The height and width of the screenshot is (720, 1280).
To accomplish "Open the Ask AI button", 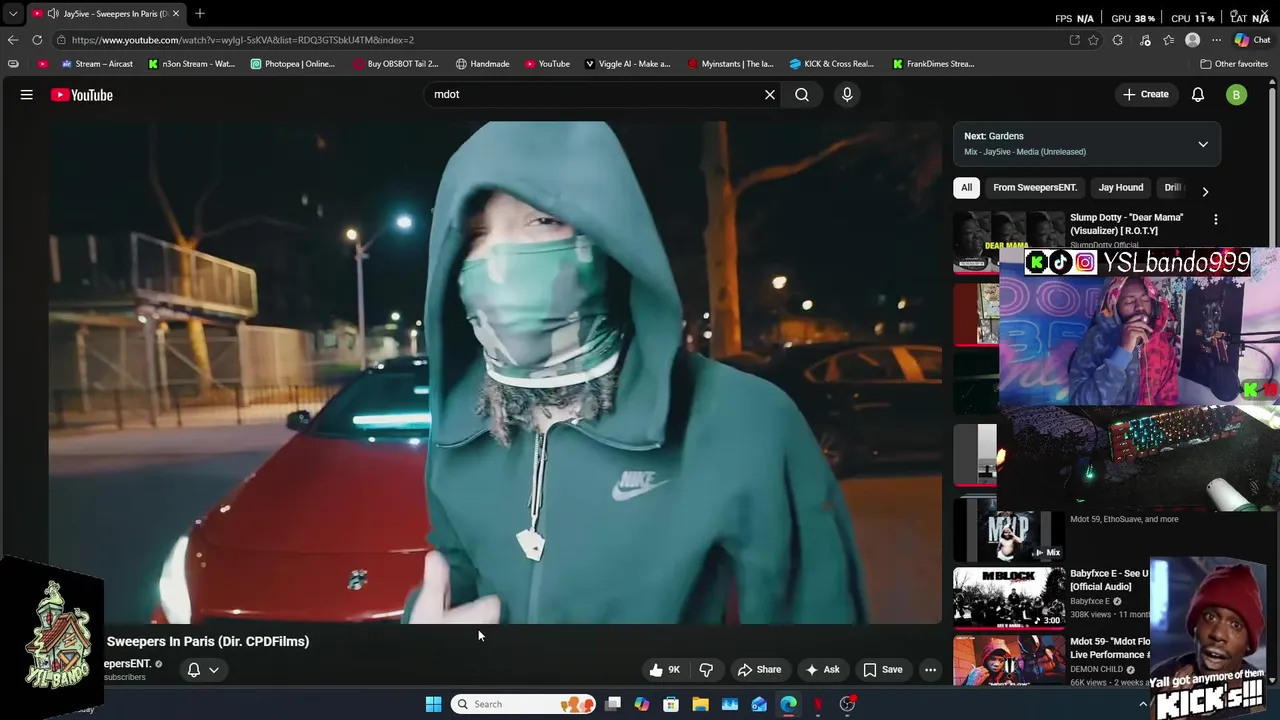I will coord(822,670).
